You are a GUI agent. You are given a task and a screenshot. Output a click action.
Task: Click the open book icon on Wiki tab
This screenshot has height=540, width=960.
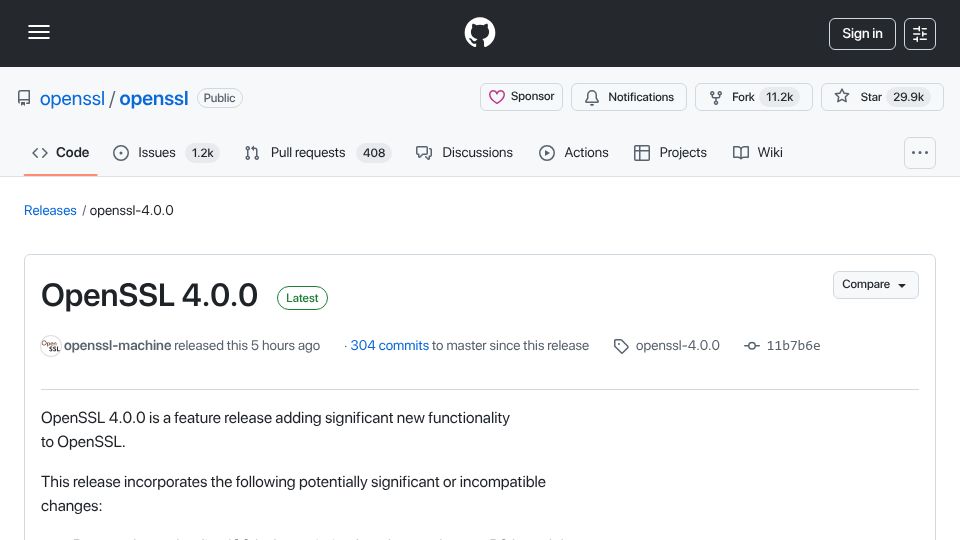click(741, 153)
